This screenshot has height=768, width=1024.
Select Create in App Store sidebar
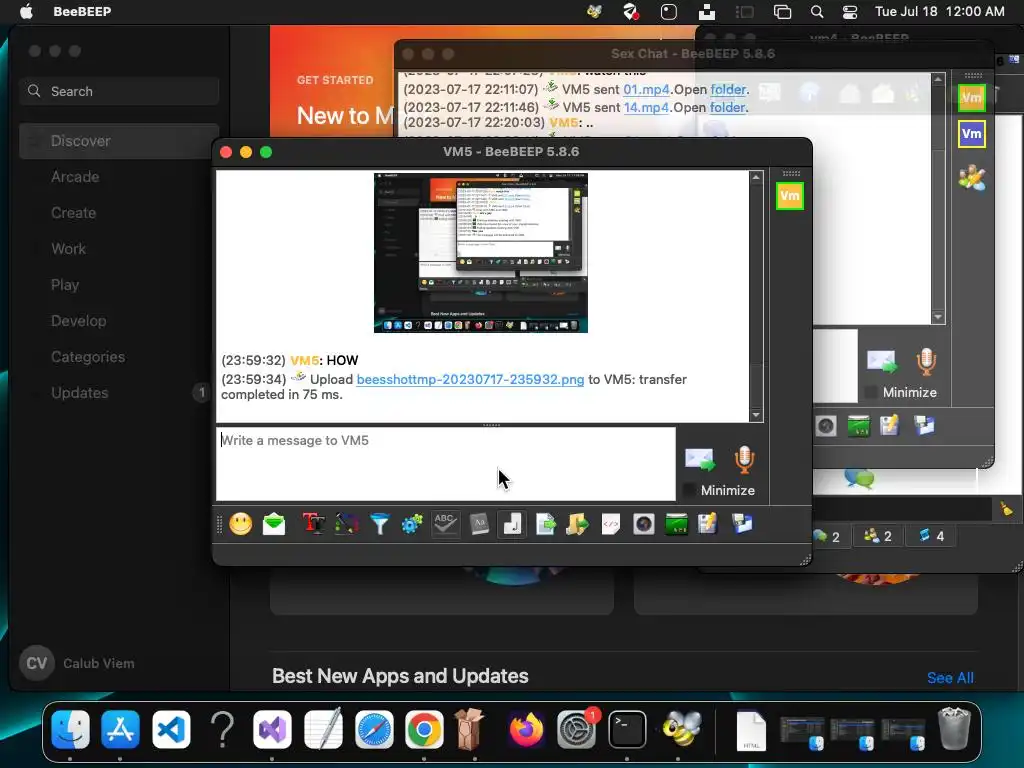[119, 213]
